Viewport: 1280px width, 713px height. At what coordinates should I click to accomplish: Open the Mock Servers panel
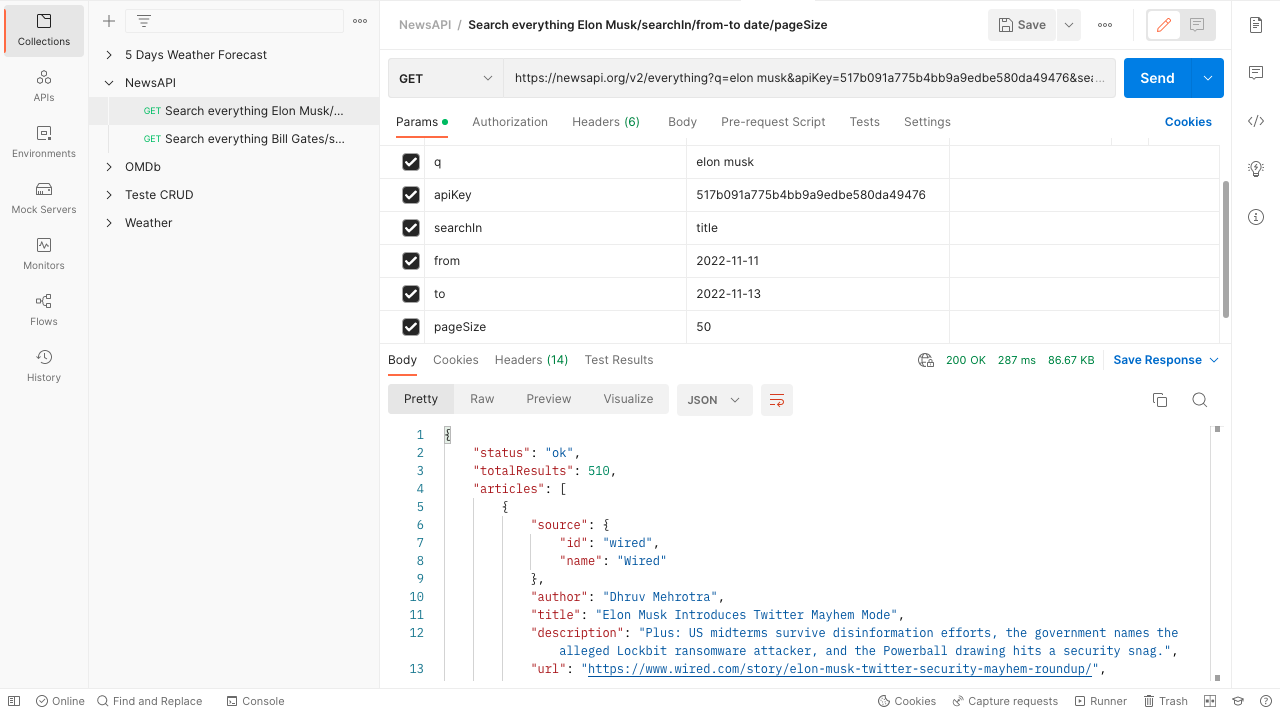44,198
